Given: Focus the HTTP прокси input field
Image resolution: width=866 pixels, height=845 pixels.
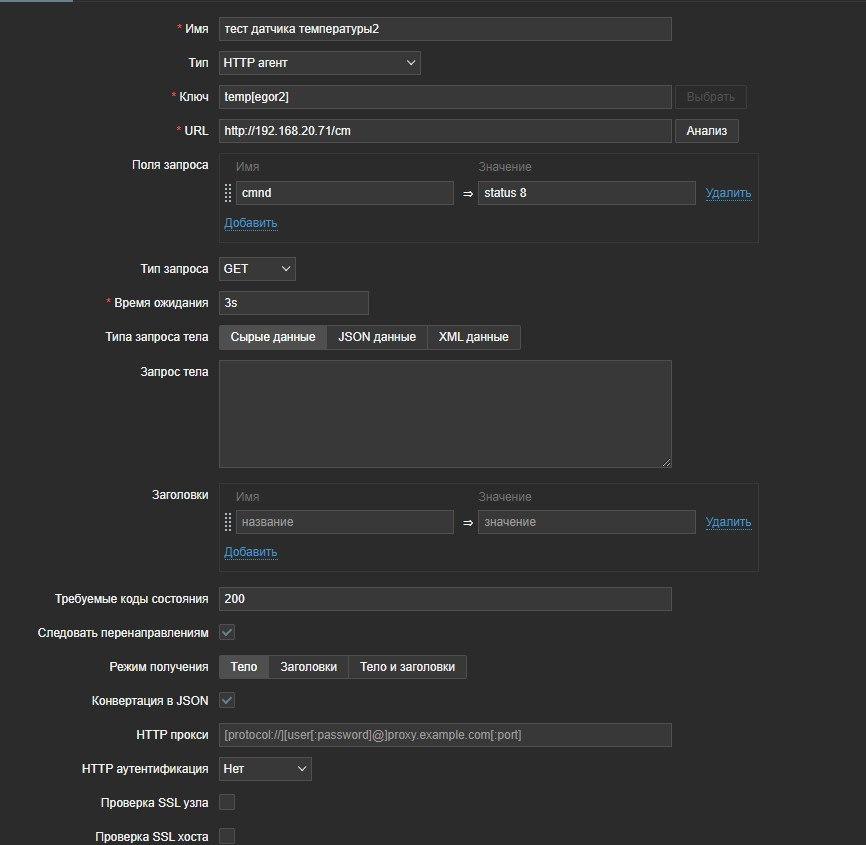Looking at the screenshot, I should pyautogui.click(x=445, y=735).
